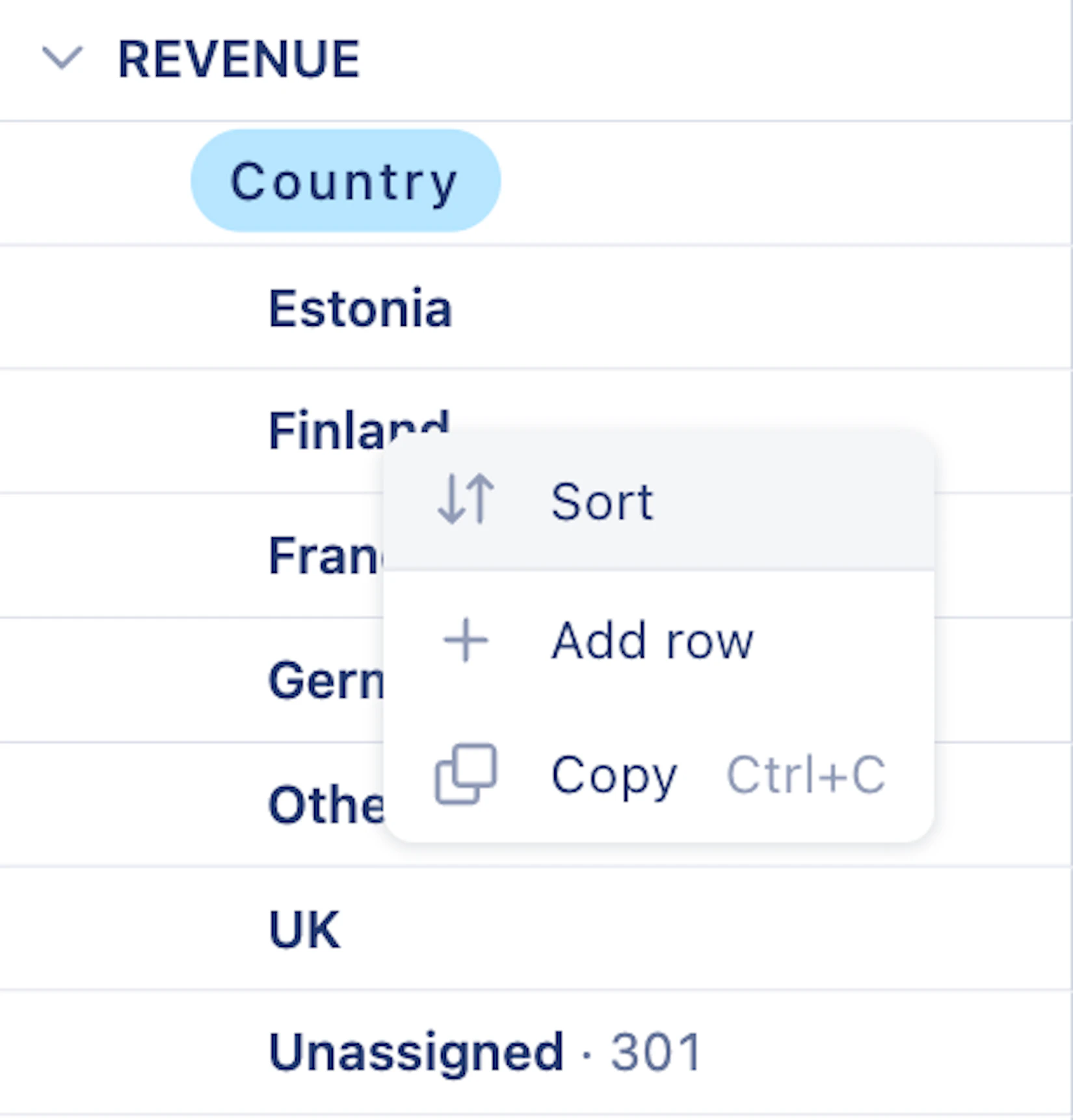The image size is (1073, 1120).
Task: Click the Germany row label
Action: coord(325,680)
